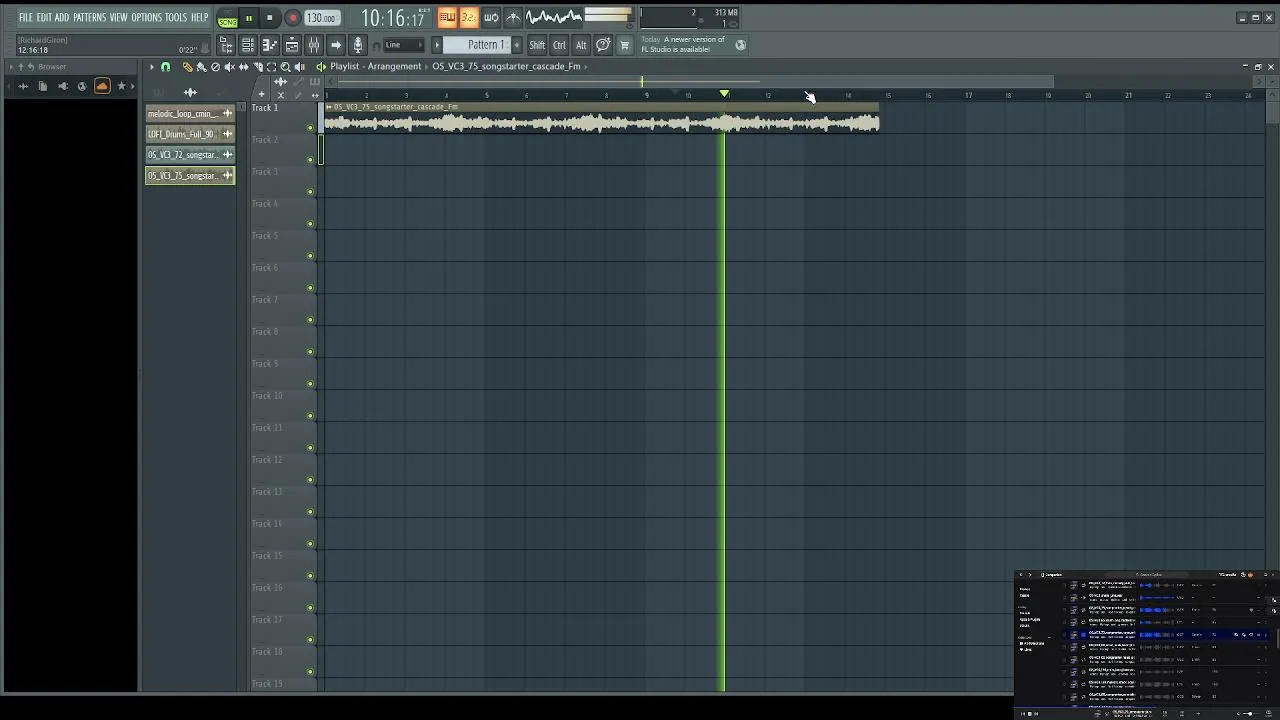Open the audio clip's menu in Track 1

pos(328,106)
